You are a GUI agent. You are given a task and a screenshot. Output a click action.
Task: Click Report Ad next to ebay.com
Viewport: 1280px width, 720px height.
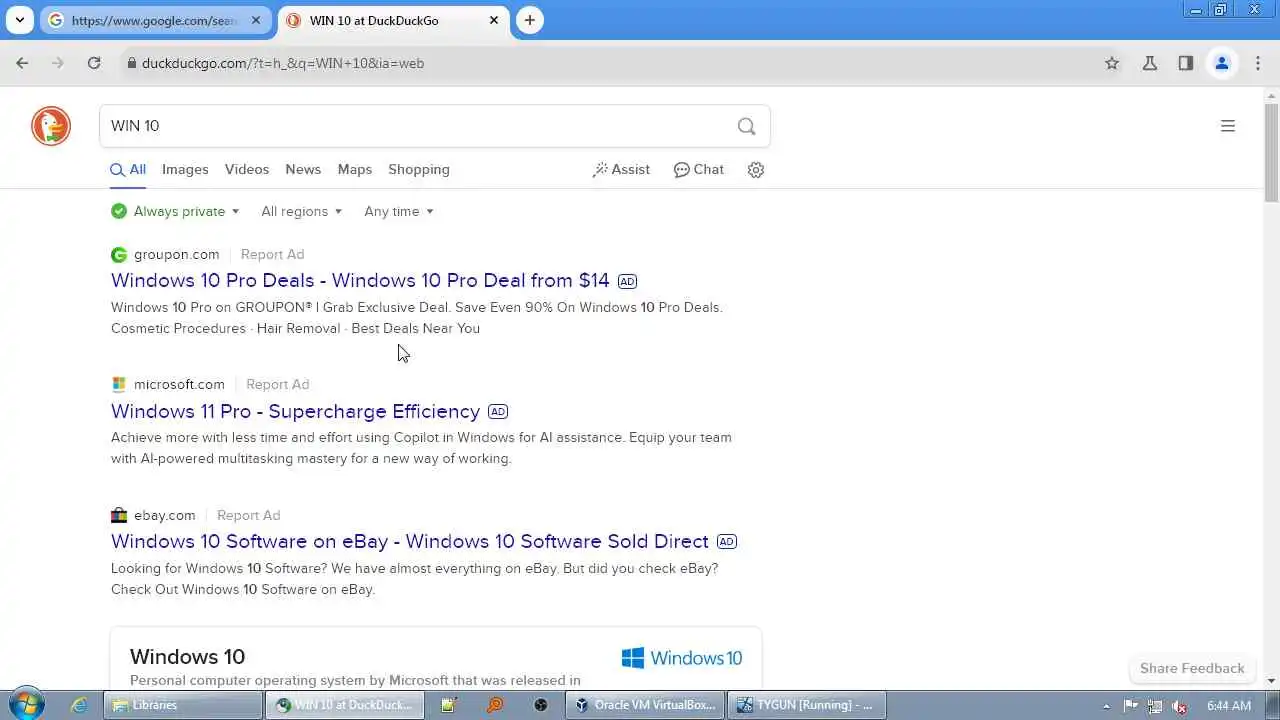click(x=249, y=516)
